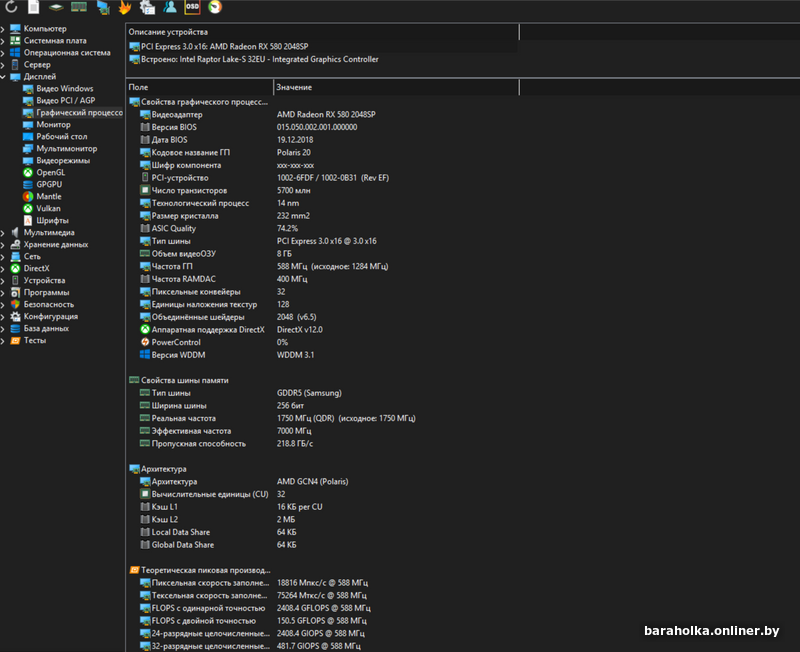Image resolution: width=800 pixels, height=652 pixels.
Task: Click the Операционная система Windows icon
Action: (x=15, y=53)
